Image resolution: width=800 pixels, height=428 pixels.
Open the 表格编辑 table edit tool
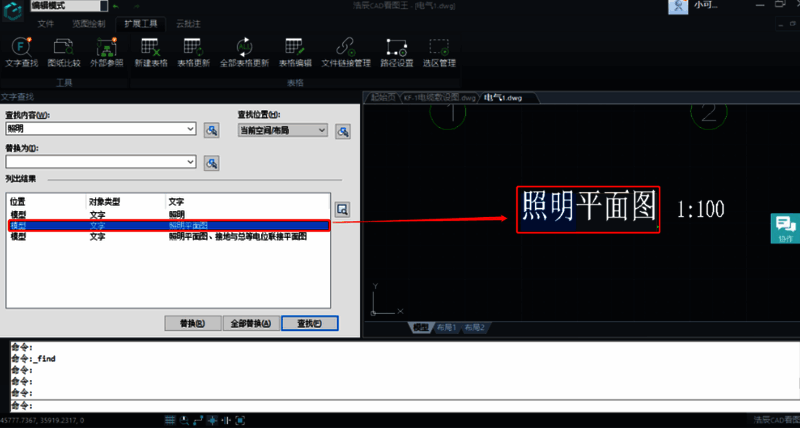295,53
